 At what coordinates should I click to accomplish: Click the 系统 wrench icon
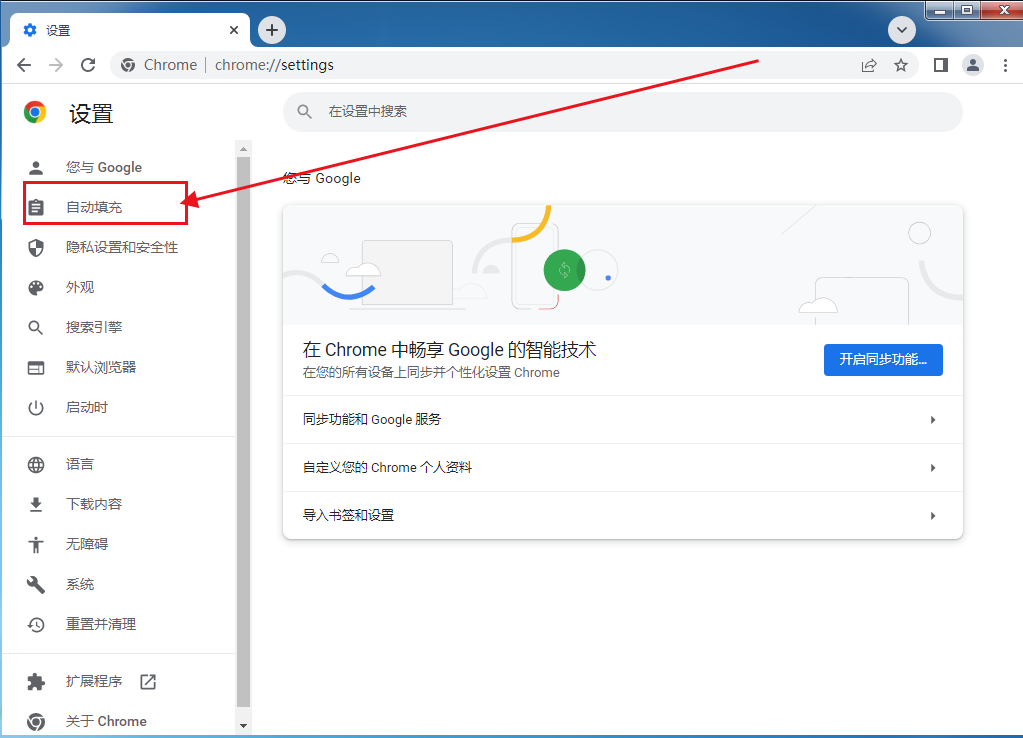[x=36, y=585]
